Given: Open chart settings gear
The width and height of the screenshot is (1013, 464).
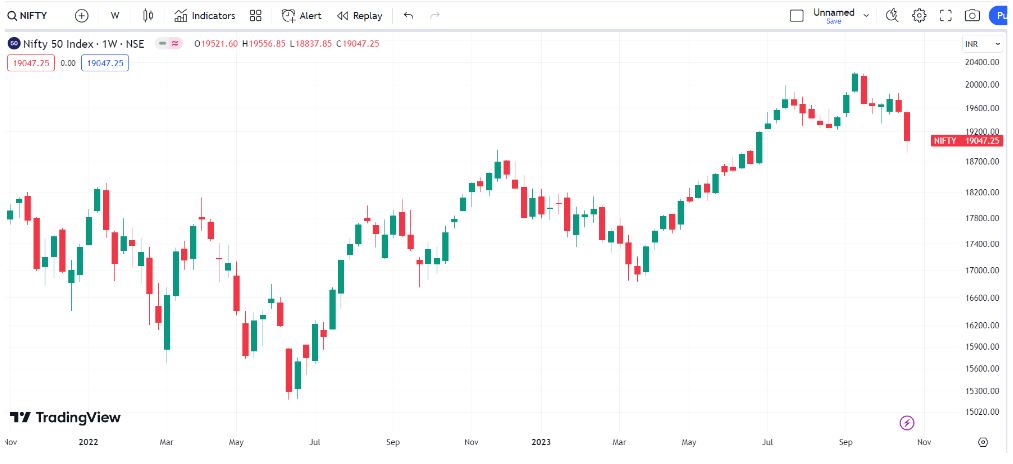Looking at the screenshot, I should [x=919, y=16].
